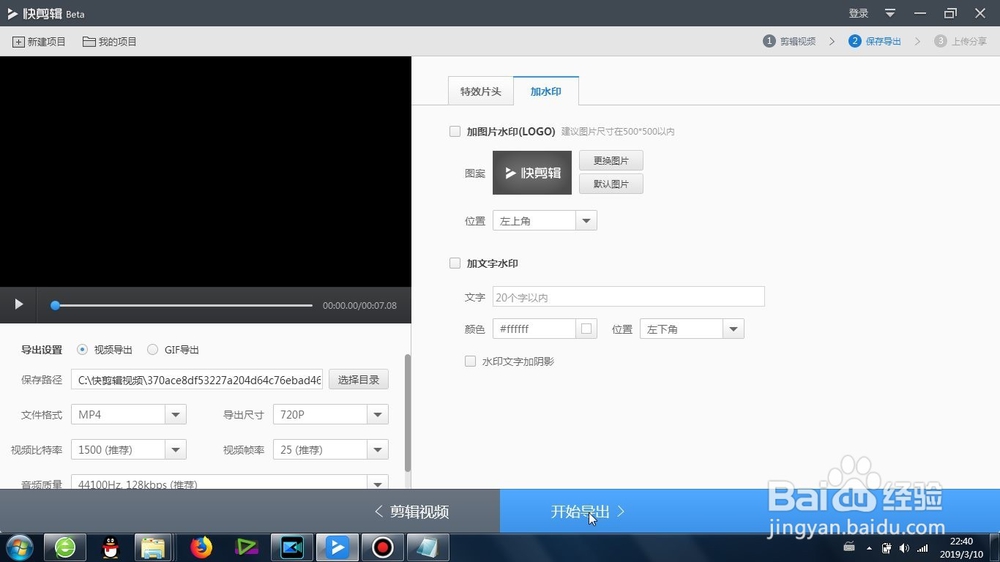Click the watermark text input field
Screen dimensions: 1000x562
[x=628, y=297]
